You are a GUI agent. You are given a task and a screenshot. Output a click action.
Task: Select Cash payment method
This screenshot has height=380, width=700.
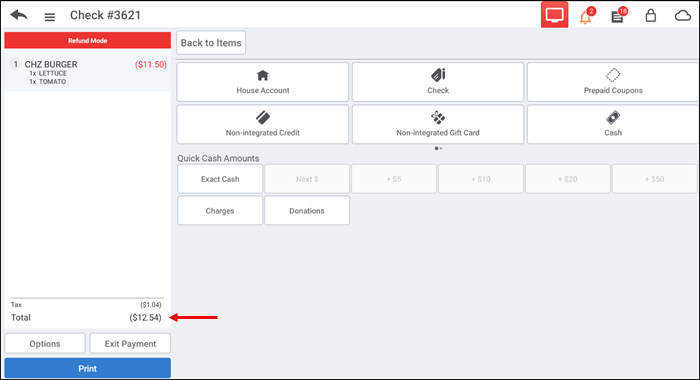[x=613, y=125]
